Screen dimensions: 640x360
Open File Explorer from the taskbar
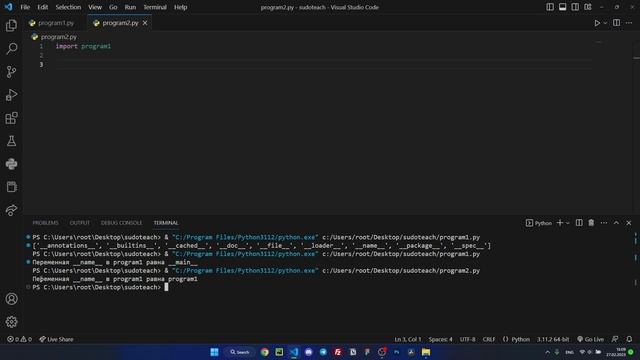pyautogui.click(x=426, y=352)
